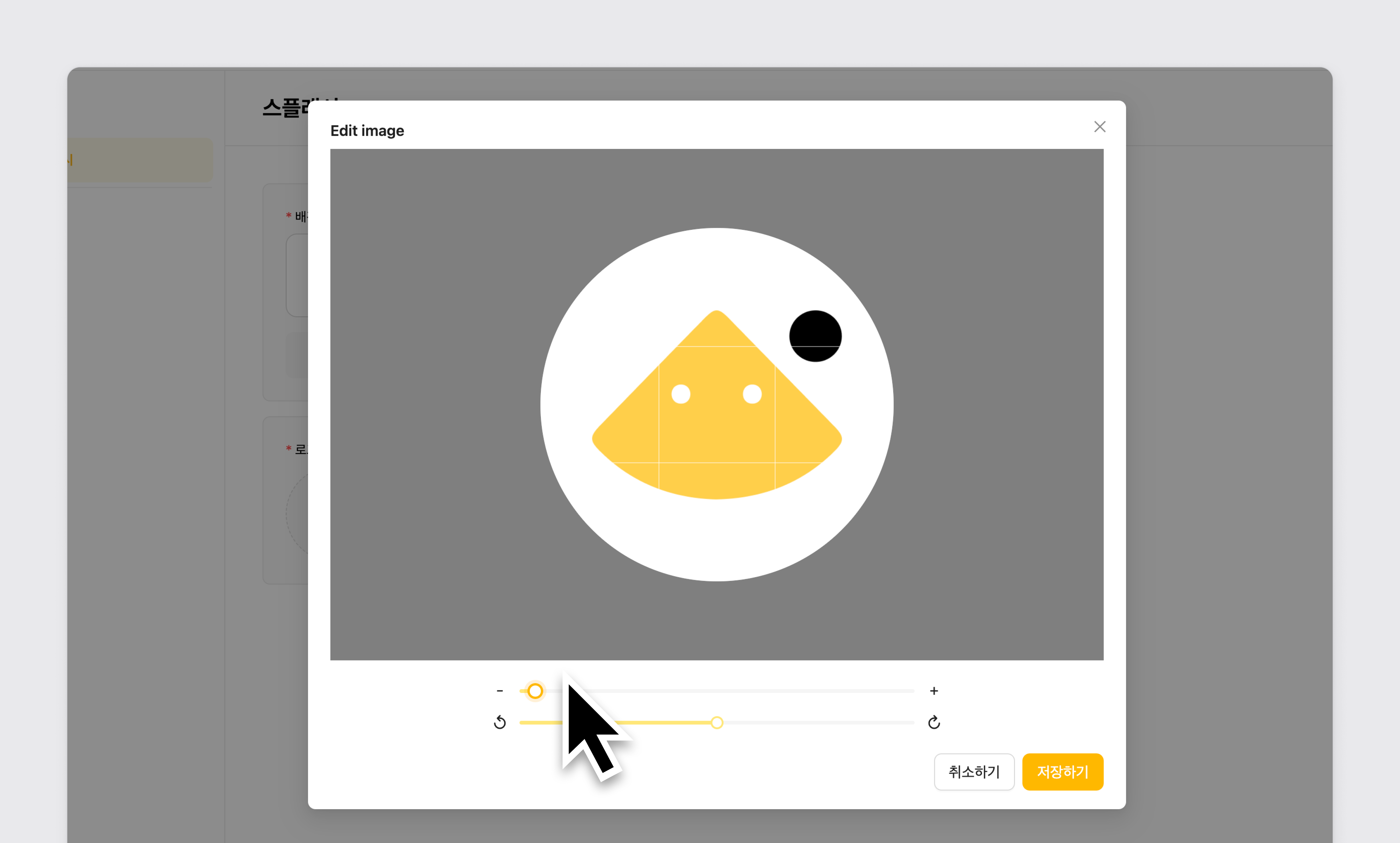Image resolution: width=1400 pixels, height=843 pixels.
Task: Click the image crop preview area
Action: click(x=717, y=404)
